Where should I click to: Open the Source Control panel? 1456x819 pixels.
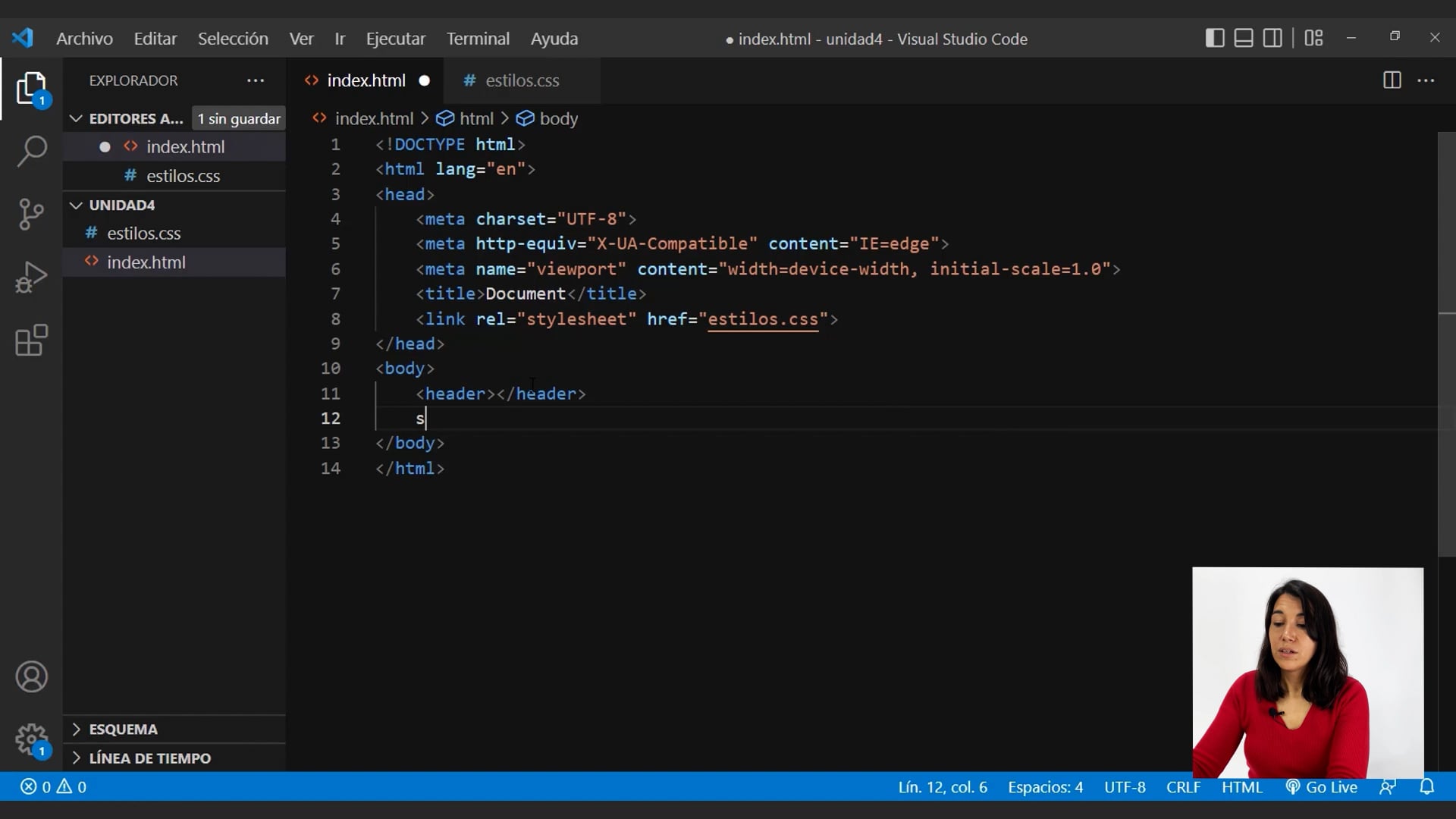pos(31,214)
